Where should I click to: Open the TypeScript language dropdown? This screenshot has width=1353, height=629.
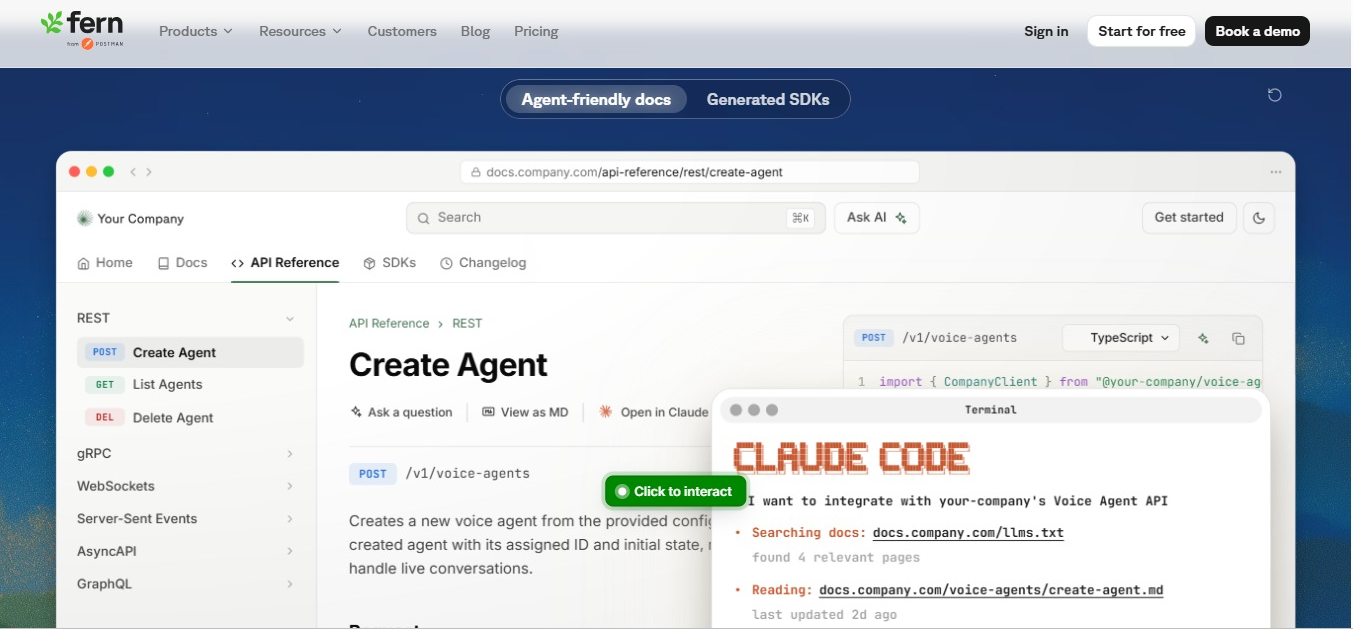(x=1121, y=338)
